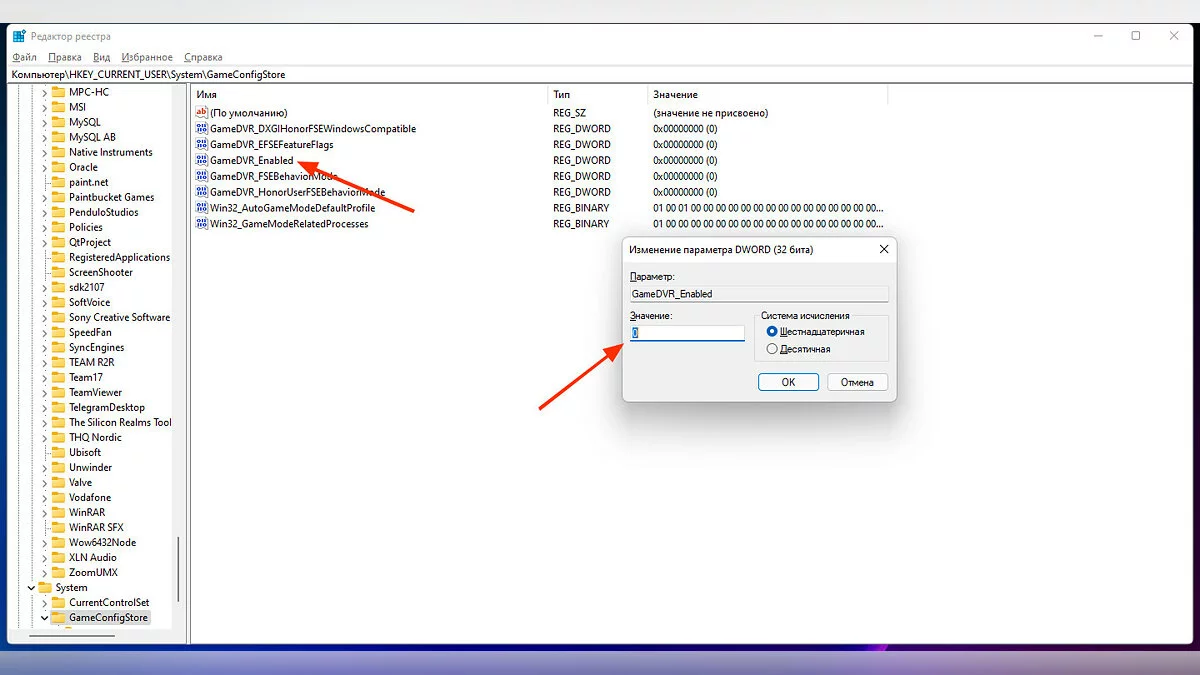Screen dimensions: 1200x675
Task: Click the GameDVR_DXGIHonorFSEWindowsCompatible value icon
Action: coord(201,129)
